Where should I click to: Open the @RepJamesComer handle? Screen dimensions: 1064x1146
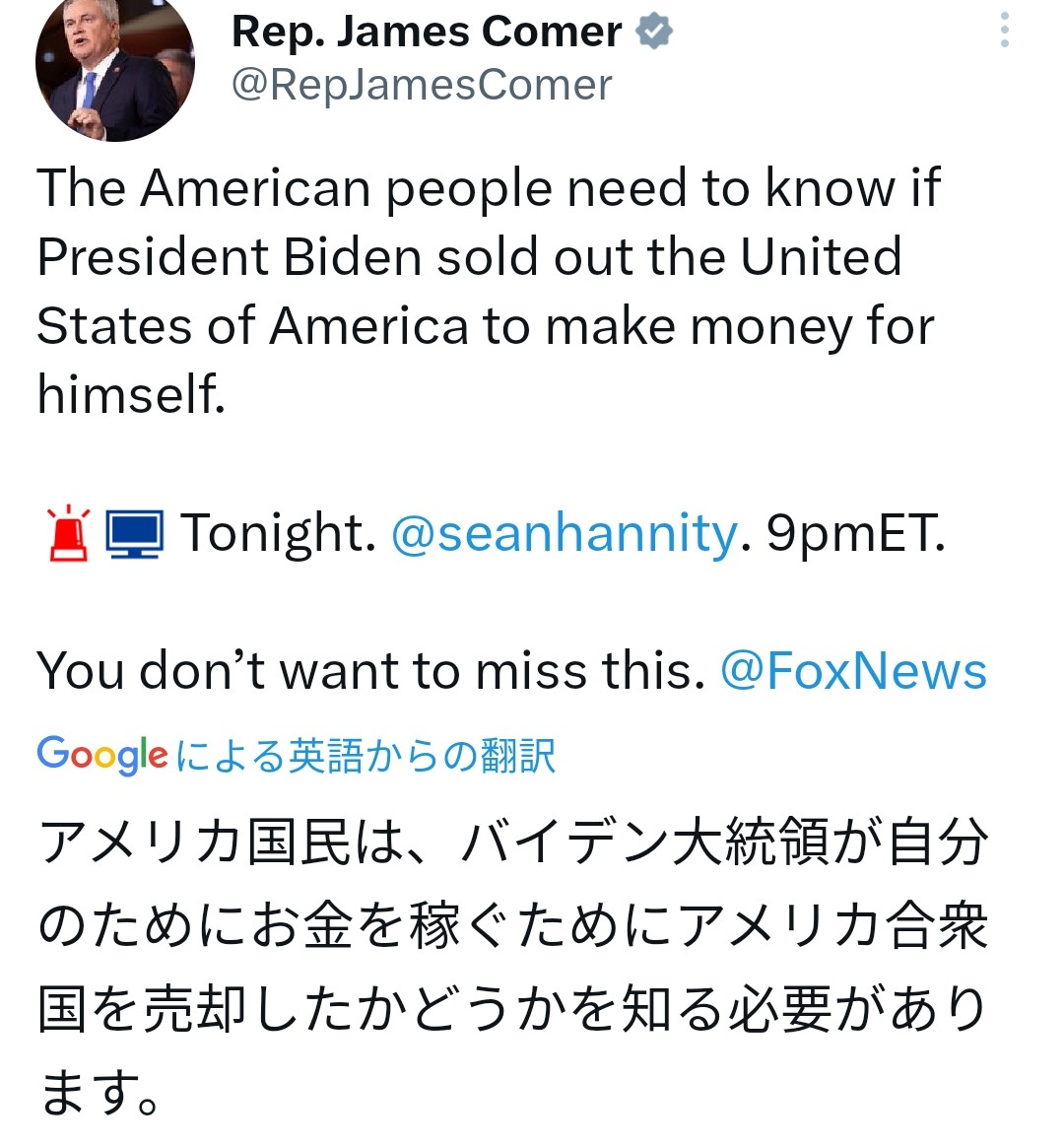(422, 86)
